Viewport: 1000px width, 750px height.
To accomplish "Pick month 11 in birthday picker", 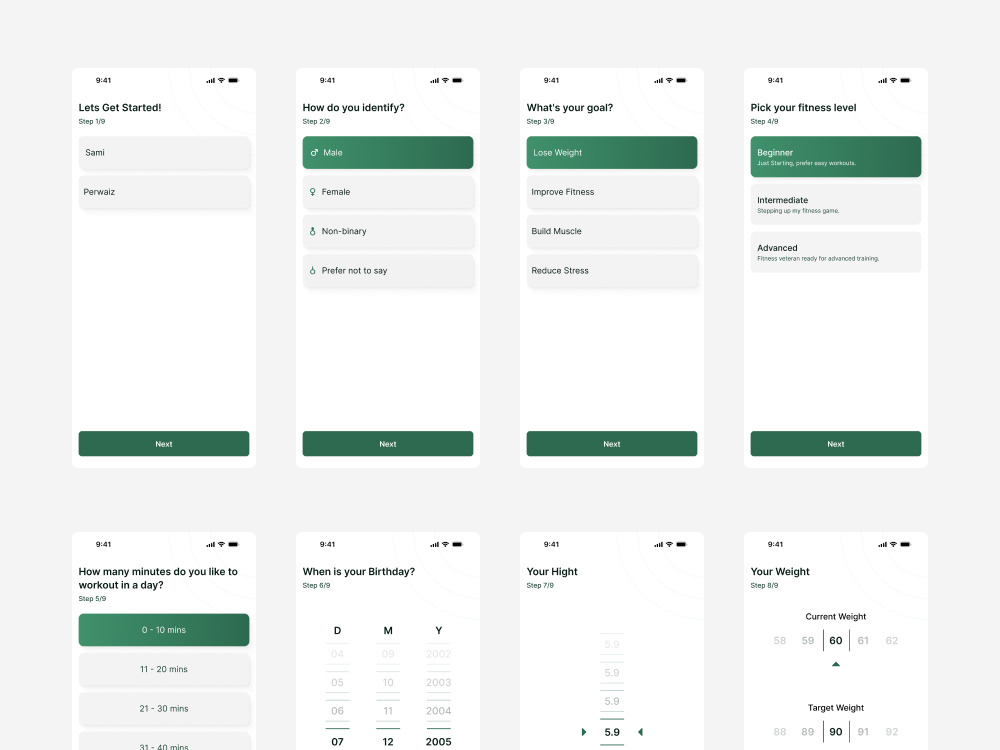I will 388,710.
